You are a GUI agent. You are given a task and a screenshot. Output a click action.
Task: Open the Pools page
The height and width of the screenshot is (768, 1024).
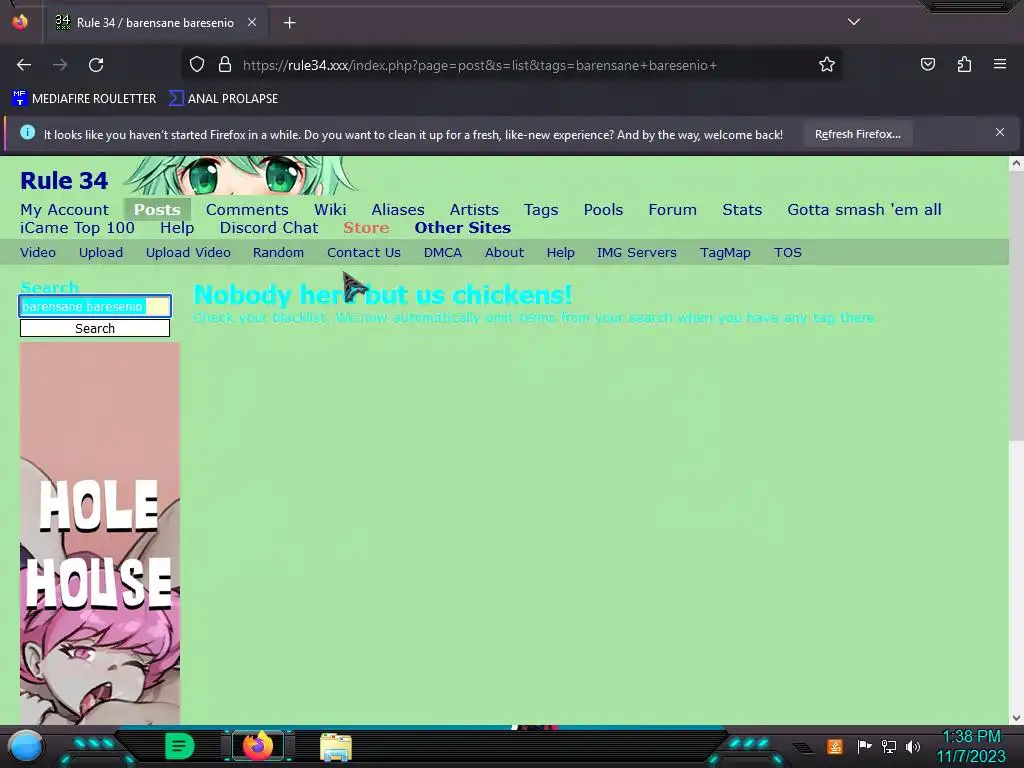603,210
